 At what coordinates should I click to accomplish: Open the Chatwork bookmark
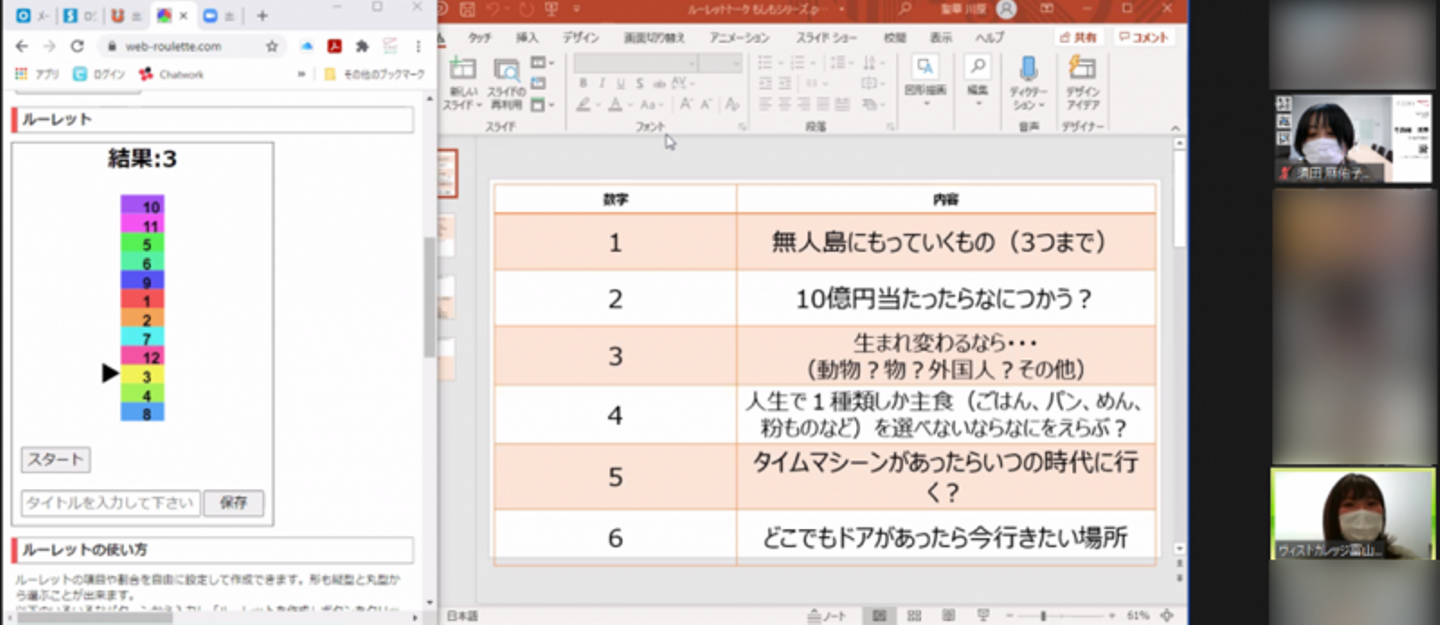(171, 74)
